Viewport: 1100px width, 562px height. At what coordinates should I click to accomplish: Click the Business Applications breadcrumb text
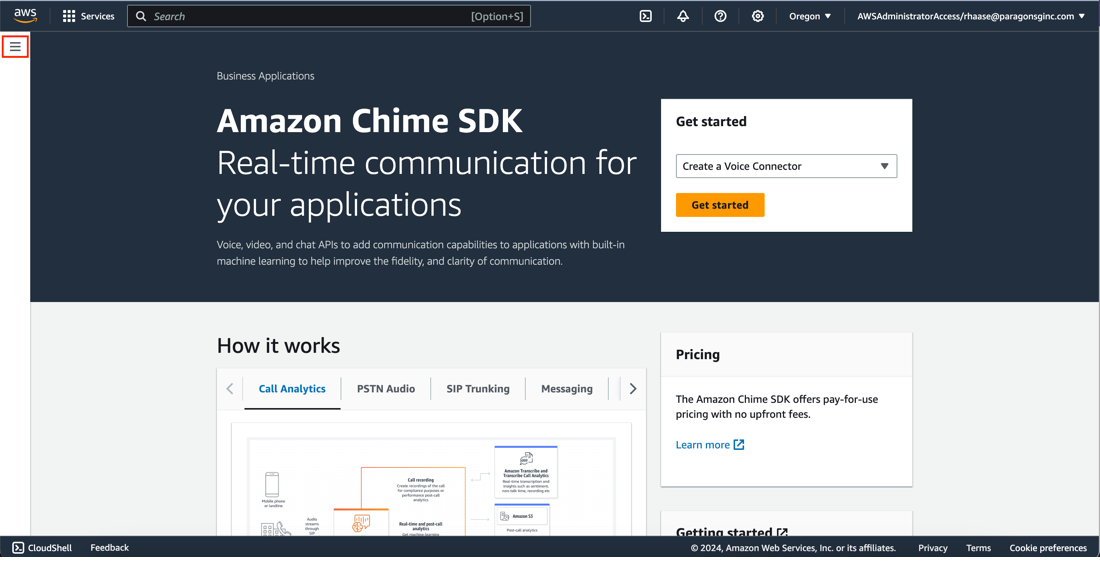pyautogui.click(x=265, y=76)
